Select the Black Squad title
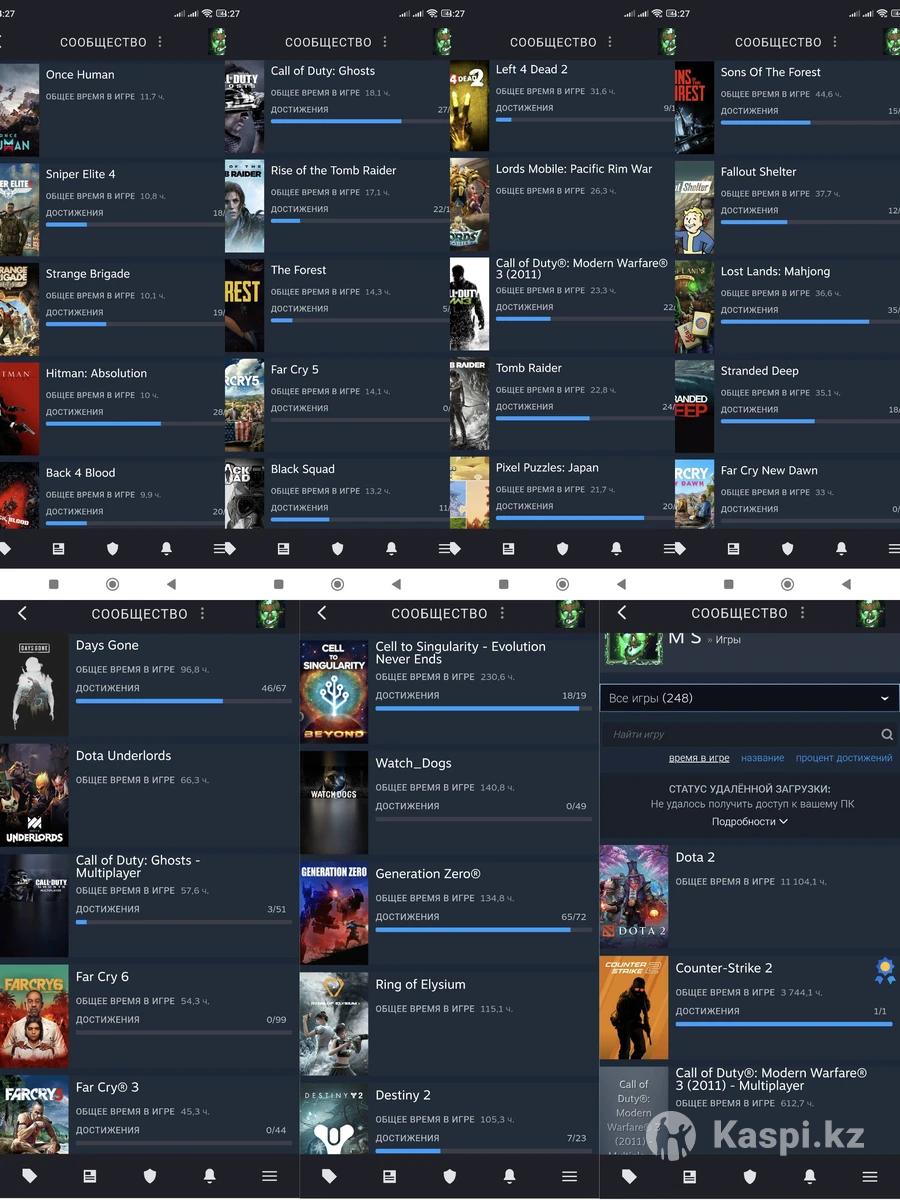The height and width of the screenshot is (1200, 900). click(x=303, y=469)
